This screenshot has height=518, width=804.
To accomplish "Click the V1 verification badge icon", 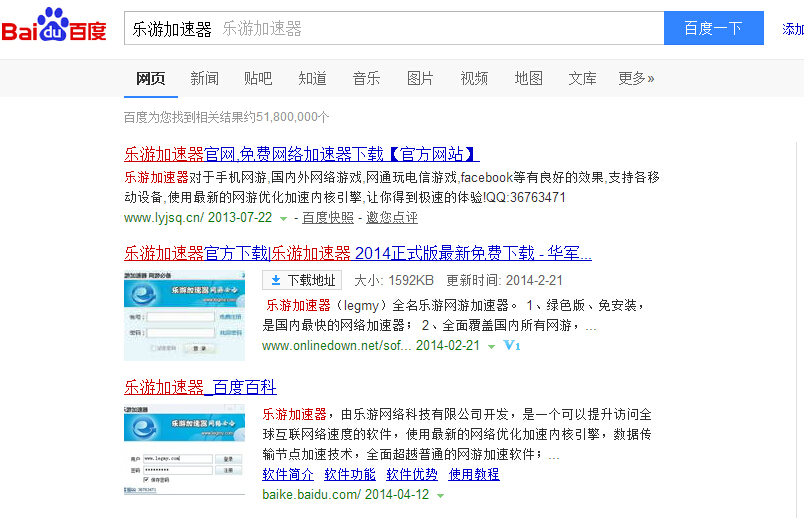I will point(511,345).
